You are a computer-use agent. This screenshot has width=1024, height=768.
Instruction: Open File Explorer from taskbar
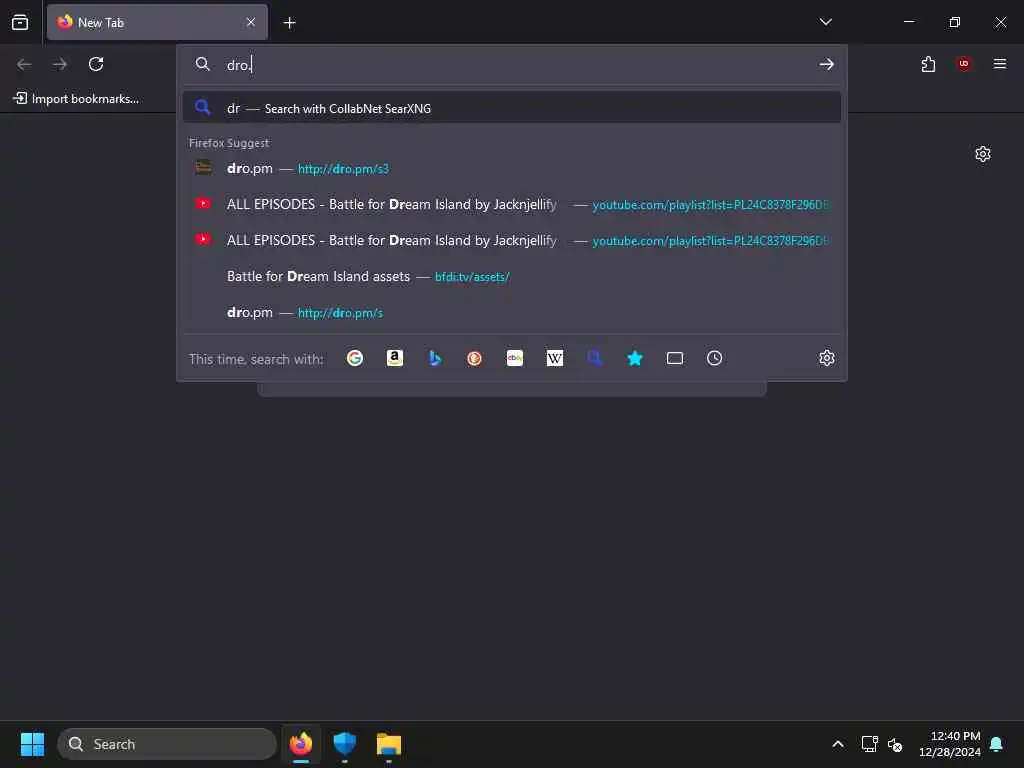(389, 744)
